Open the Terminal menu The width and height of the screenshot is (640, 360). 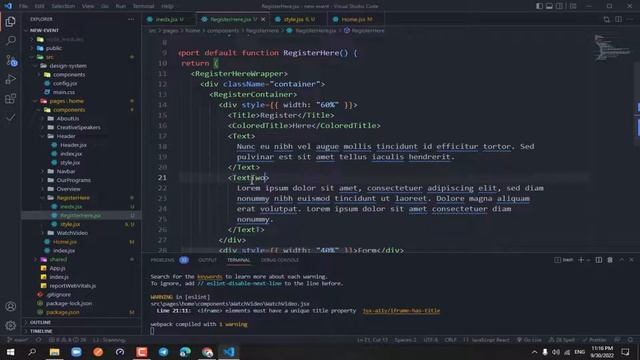point(144,6)
